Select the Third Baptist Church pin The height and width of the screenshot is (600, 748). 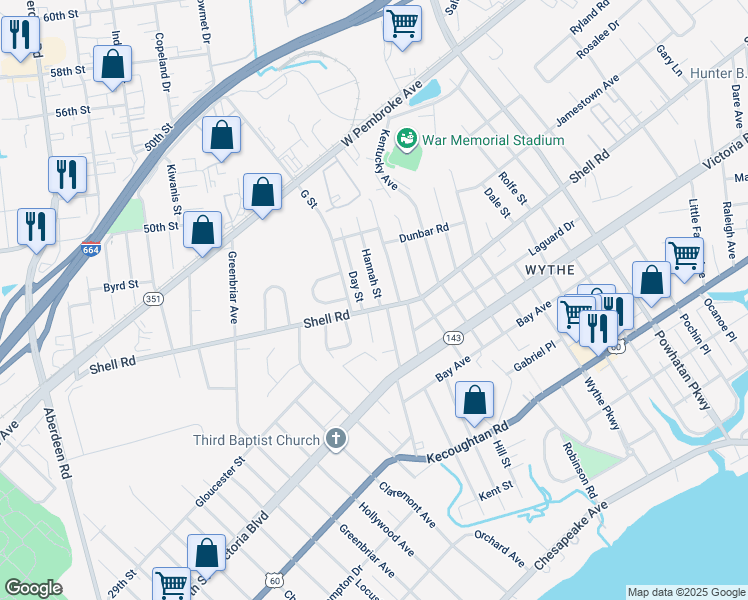tap(336, 439)
